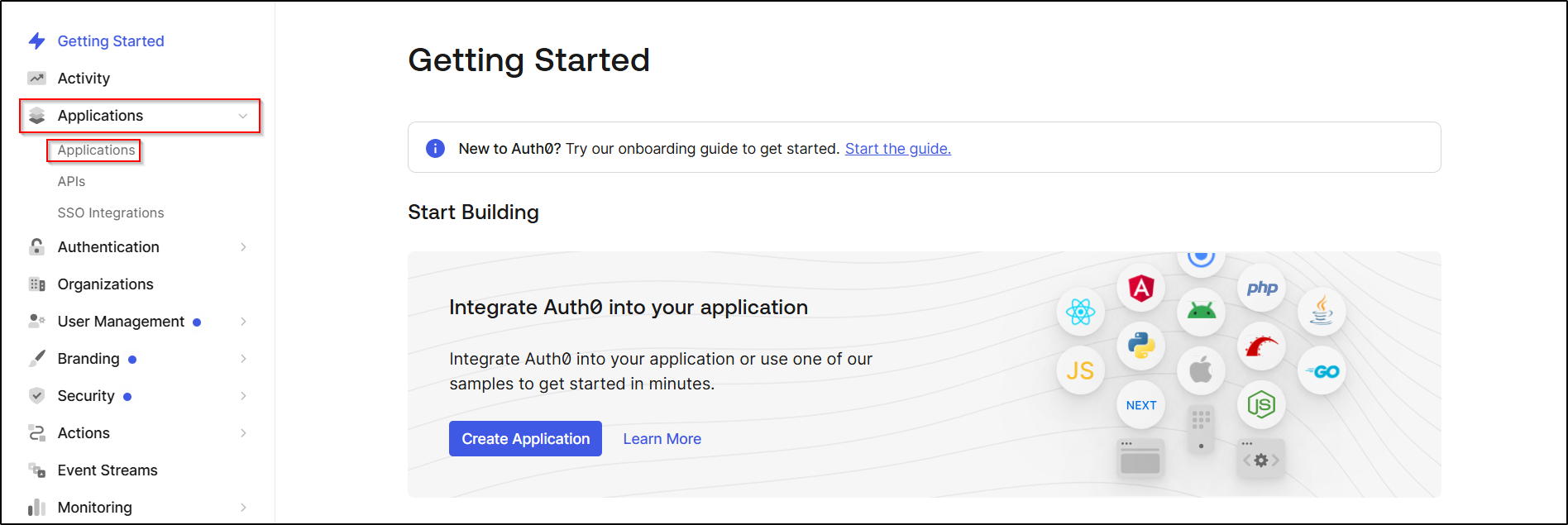Viewport: 1568px width, 525px height.
Task: Expand the Actions section chevron
Action: 243,432
